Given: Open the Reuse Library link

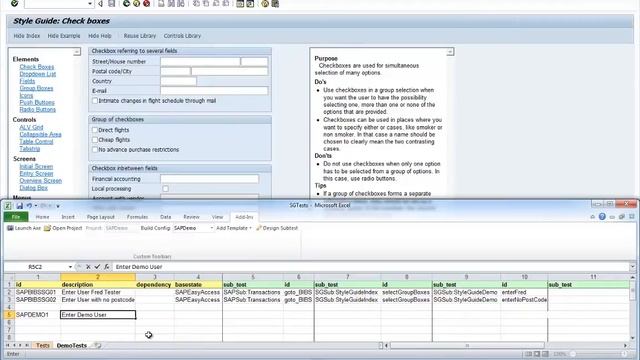Looking at the screenshot, I should click(140, 36).
